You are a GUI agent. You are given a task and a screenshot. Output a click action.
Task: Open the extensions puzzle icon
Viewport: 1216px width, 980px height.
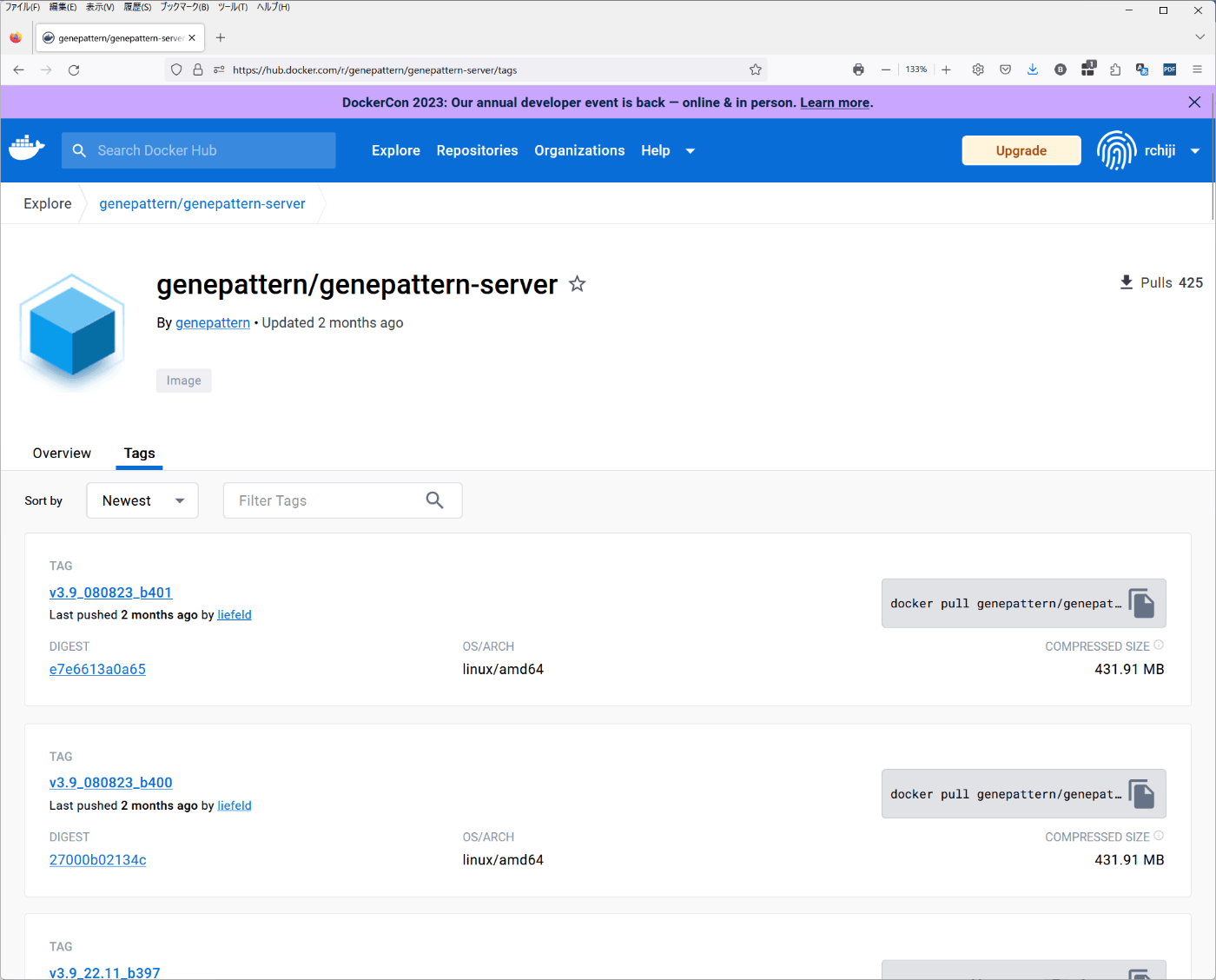(x=1115, y=70)
